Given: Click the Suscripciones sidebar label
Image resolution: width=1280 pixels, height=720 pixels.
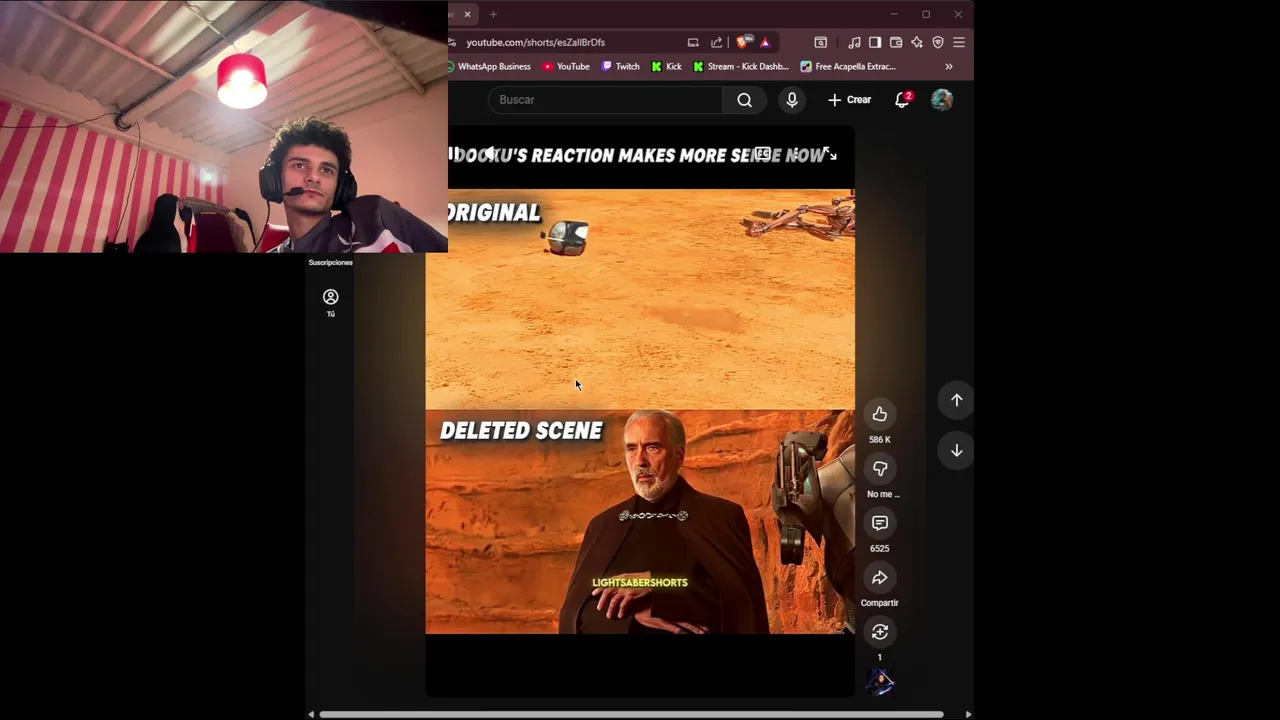Looking at the screenshot, I should (x=331, y=263).
